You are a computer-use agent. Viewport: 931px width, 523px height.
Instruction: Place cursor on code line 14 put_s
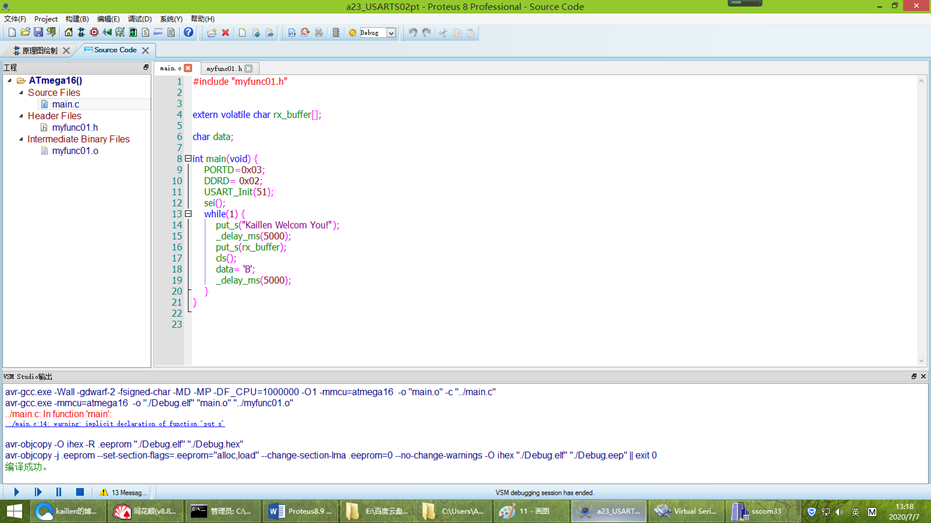click(x=277, y=225)
